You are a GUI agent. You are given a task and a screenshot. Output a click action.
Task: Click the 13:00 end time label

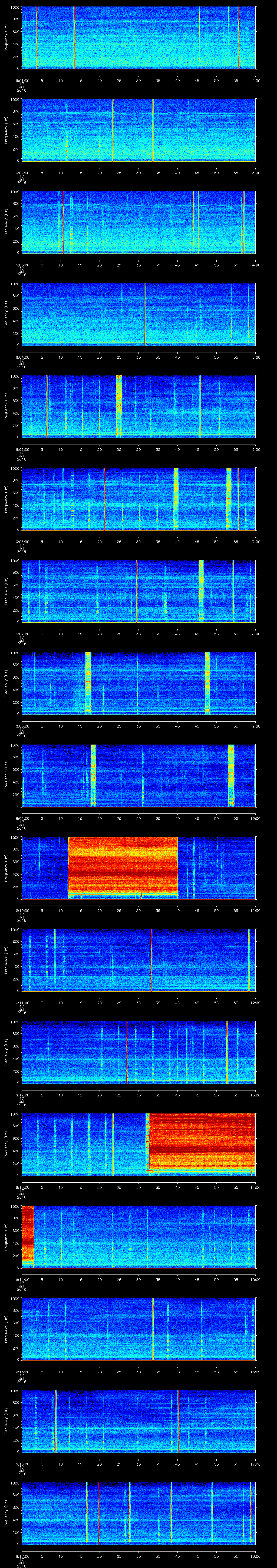[x=255, y=1095]
